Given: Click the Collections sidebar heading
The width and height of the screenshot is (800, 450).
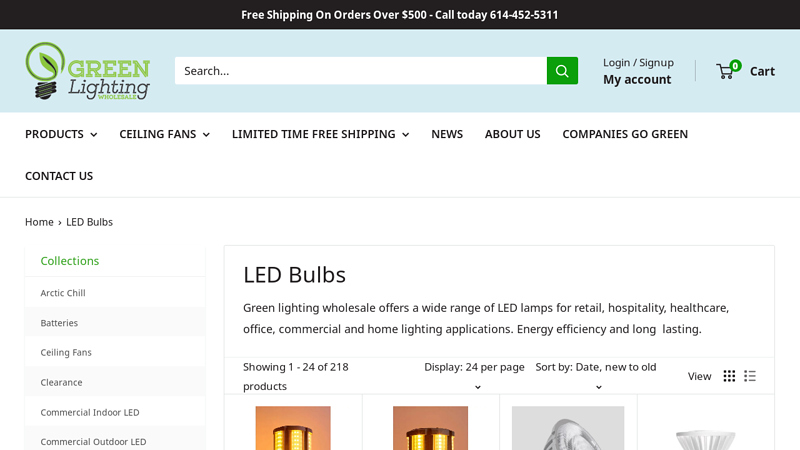Looking at the screenshot, I should click(x=70, y=261).
